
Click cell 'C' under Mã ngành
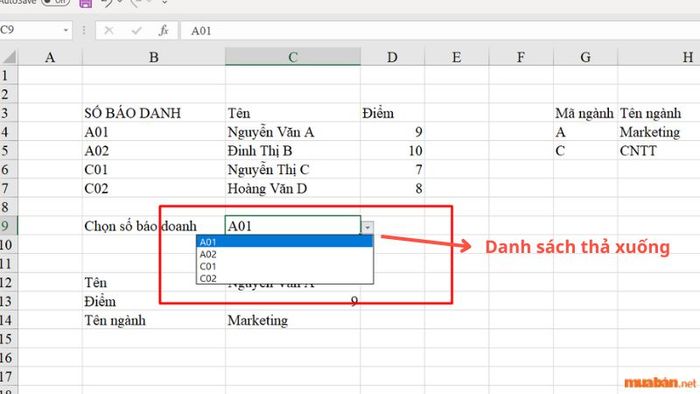585,150
